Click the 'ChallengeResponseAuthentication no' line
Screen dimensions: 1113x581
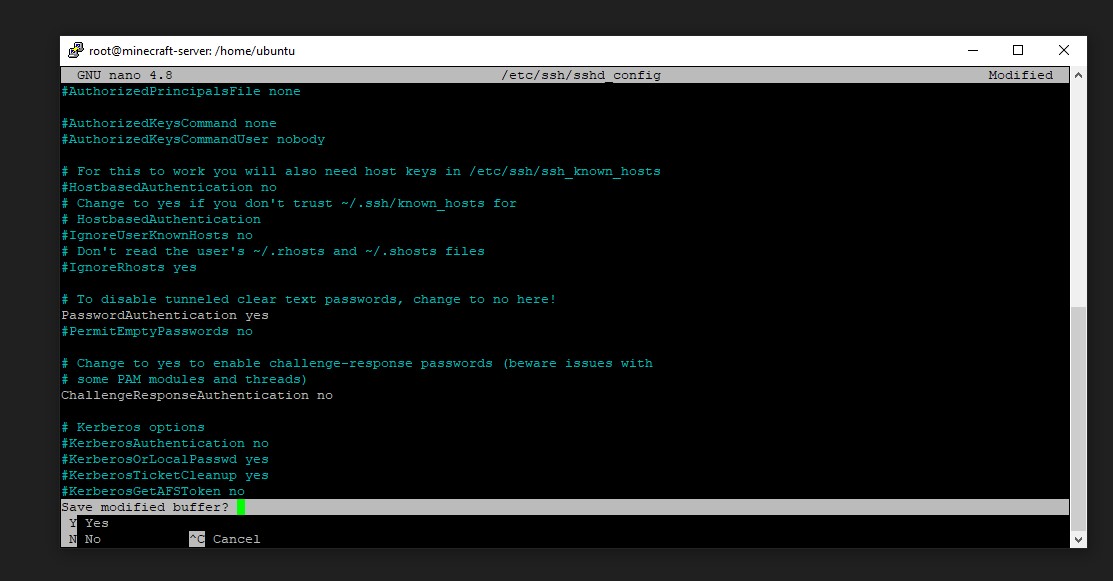click(197, 395)
